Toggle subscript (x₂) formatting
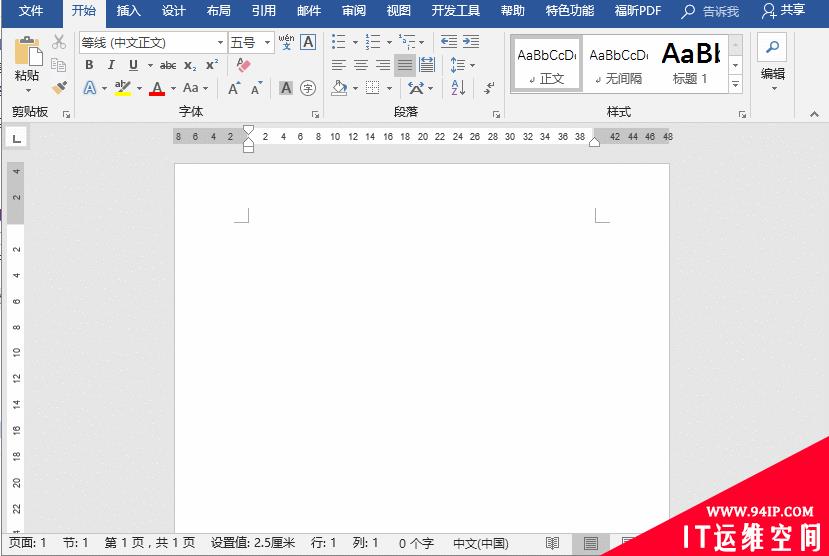 click(x=190, y=66)
